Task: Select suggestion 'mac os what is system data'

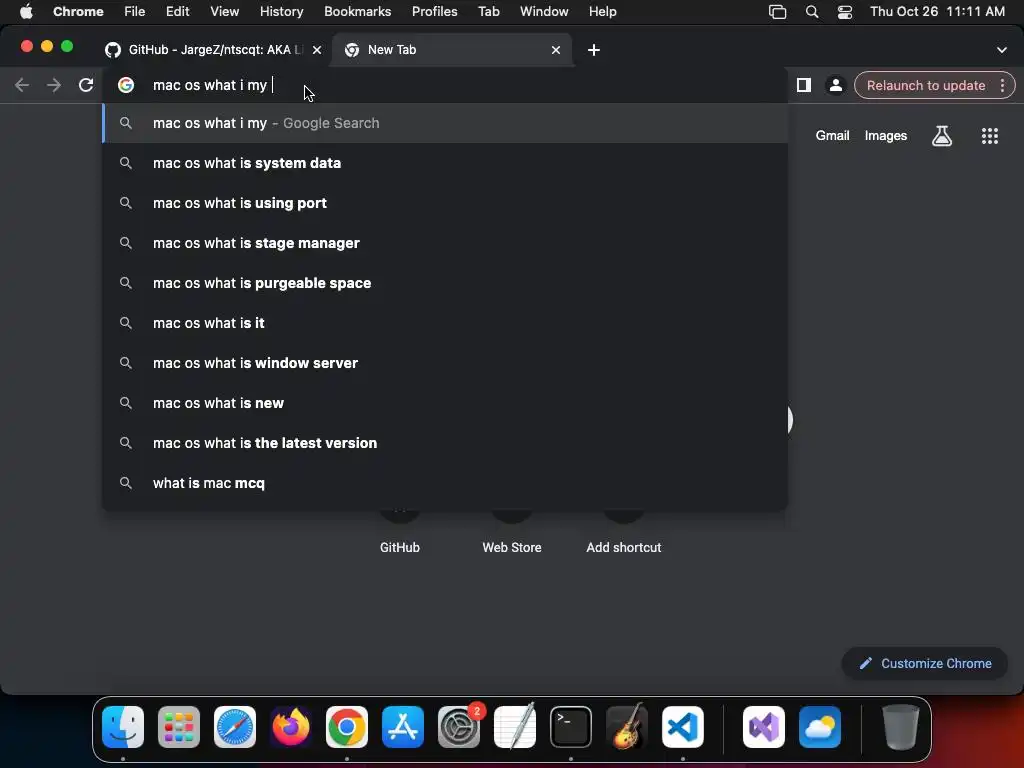Action: point(445,163)
